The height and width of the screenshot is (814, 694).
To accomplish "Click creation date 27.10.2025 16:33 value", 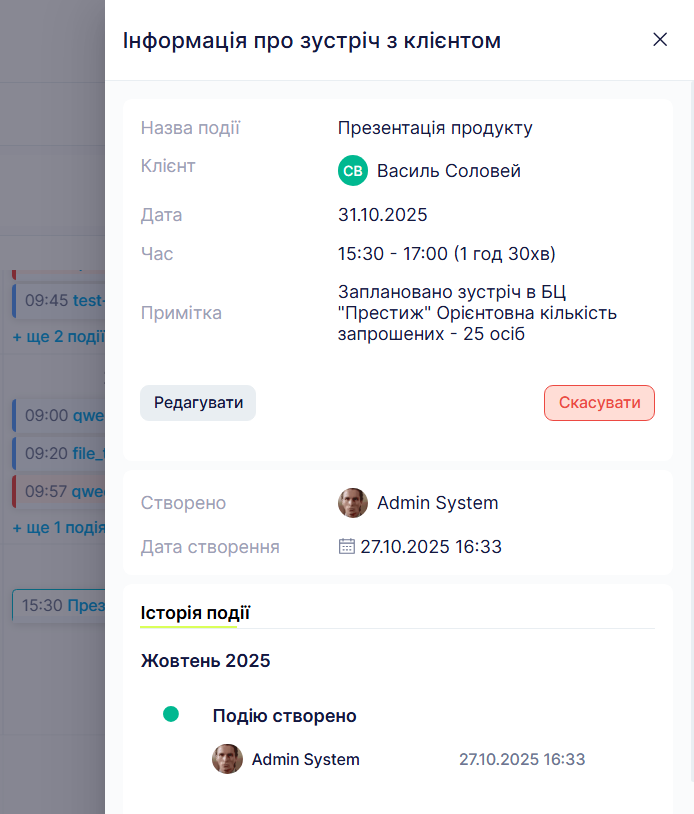I will (431, 547).
